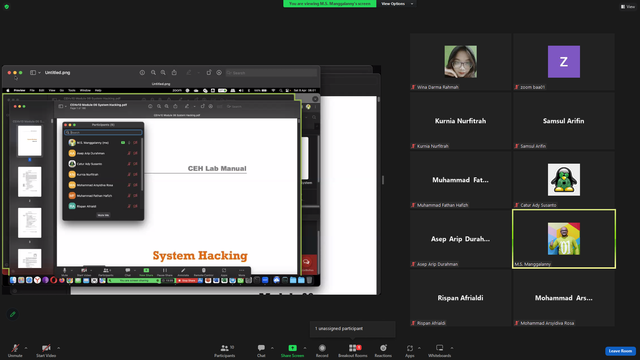Toggle Mute in the shared floating Zoom toolbar
The width and height of the screenshot is (640, 360).
[64, 272]
